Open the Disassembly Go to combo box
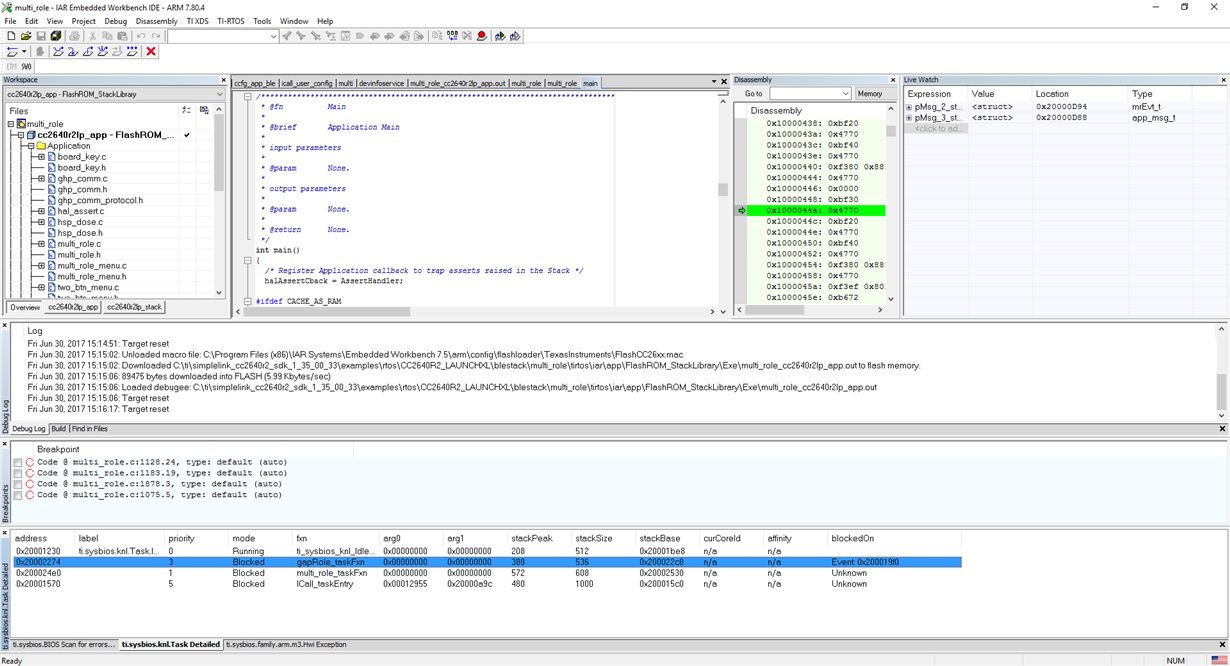1230x666 pixels. (809, 93)
